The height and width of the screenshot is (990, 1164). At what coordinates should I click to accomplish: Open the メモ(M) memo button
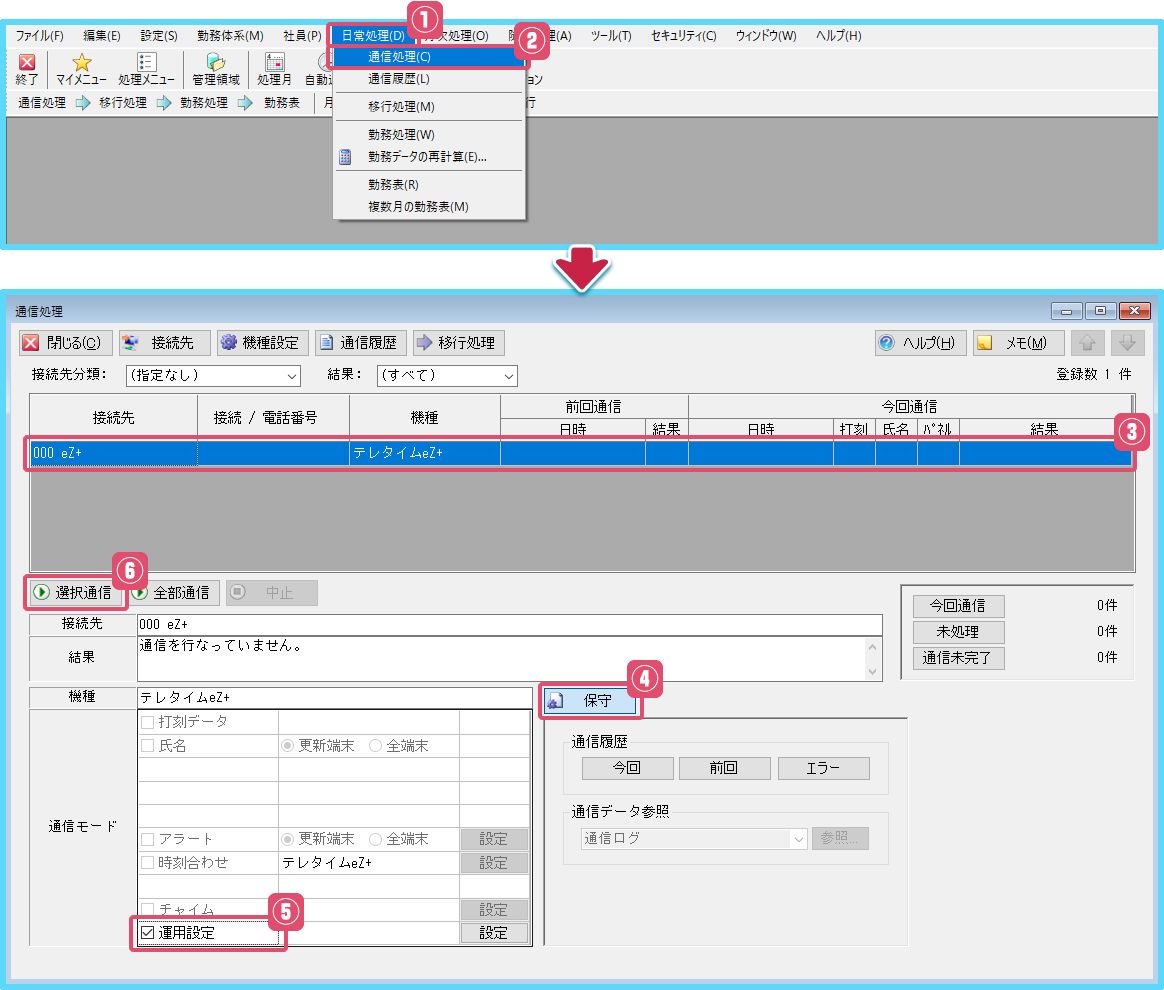pos(1017,343)
